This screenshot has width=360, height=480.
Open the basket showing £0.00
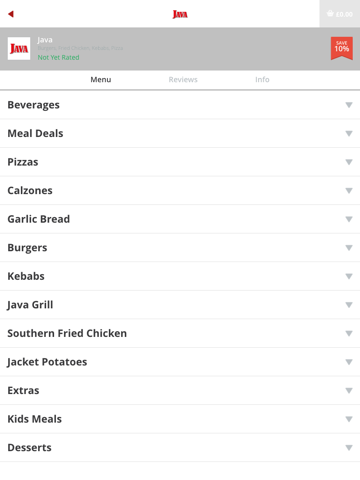coord(340,14)
